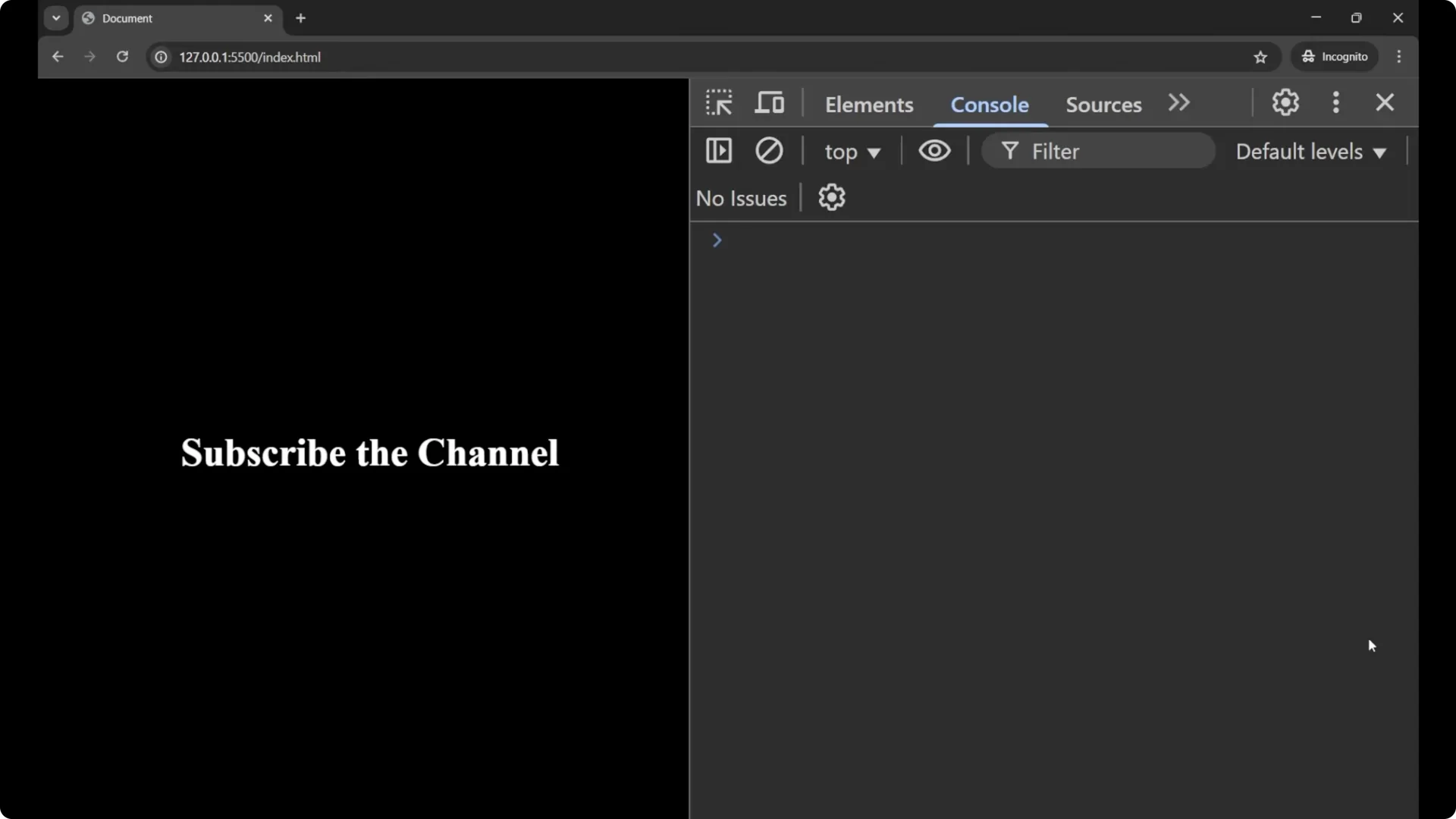
Task: Focus the console Filter input field
Action: coord(1107,152)
